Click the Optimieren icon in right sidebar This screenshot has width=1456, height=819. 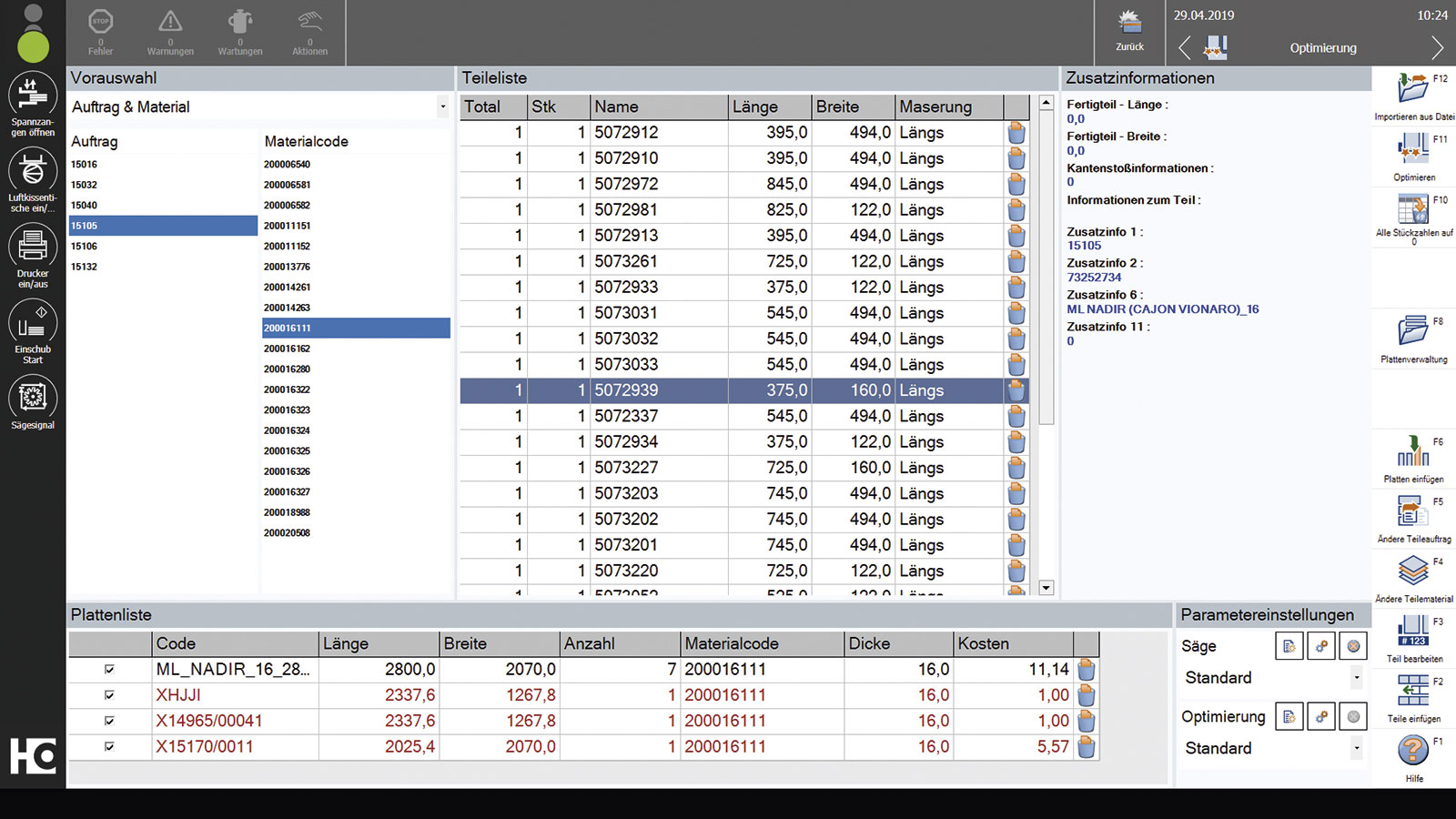pyautogui.click(x=1413, y=150)
